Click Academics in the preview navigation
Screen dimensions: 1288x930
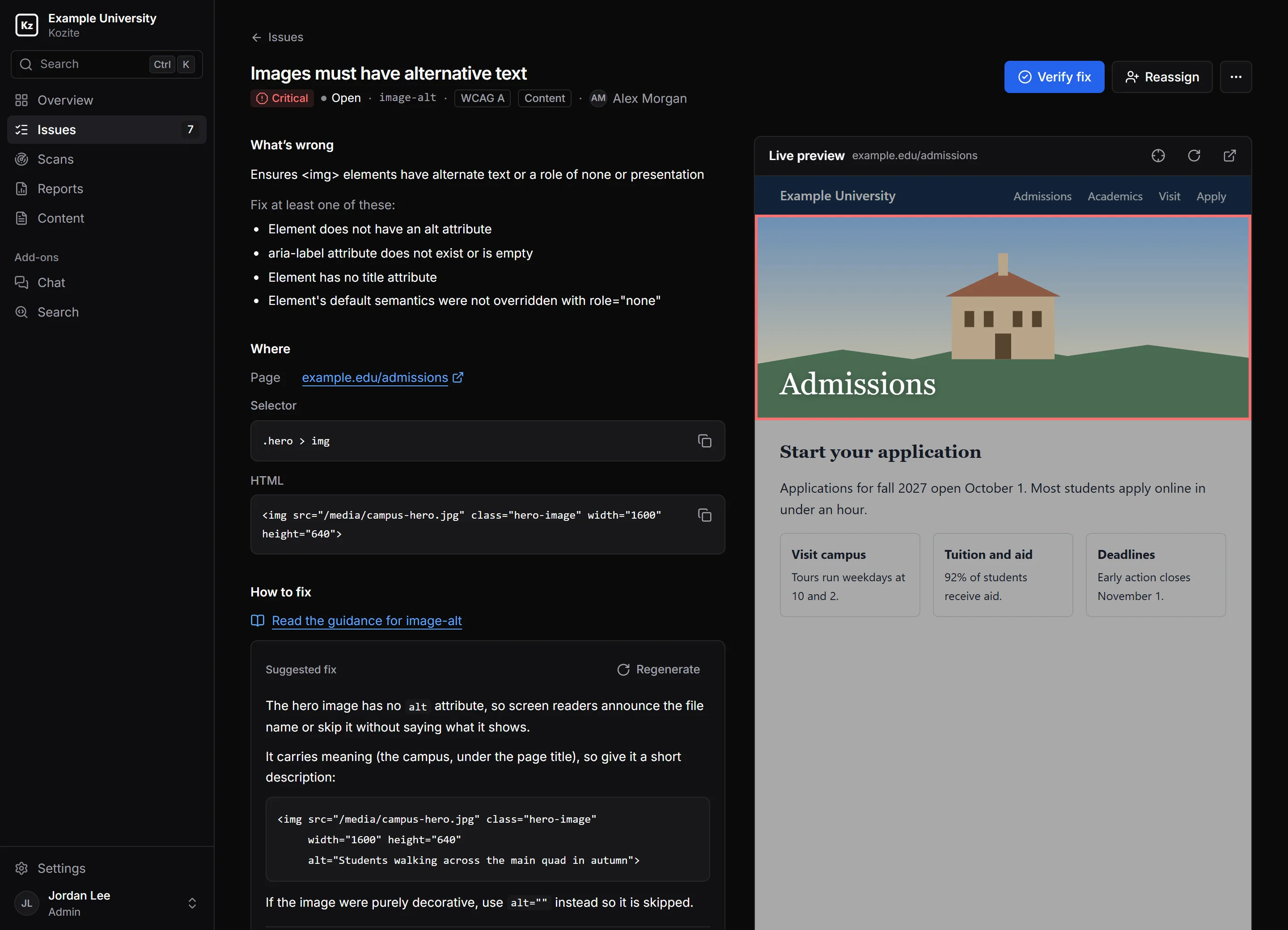tap(1115, 196)
